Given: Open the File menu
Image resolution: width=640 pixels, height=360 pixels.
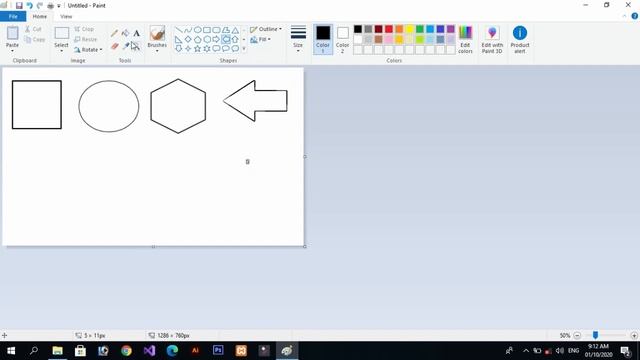Looking at the screenshot, I should 13,16.
